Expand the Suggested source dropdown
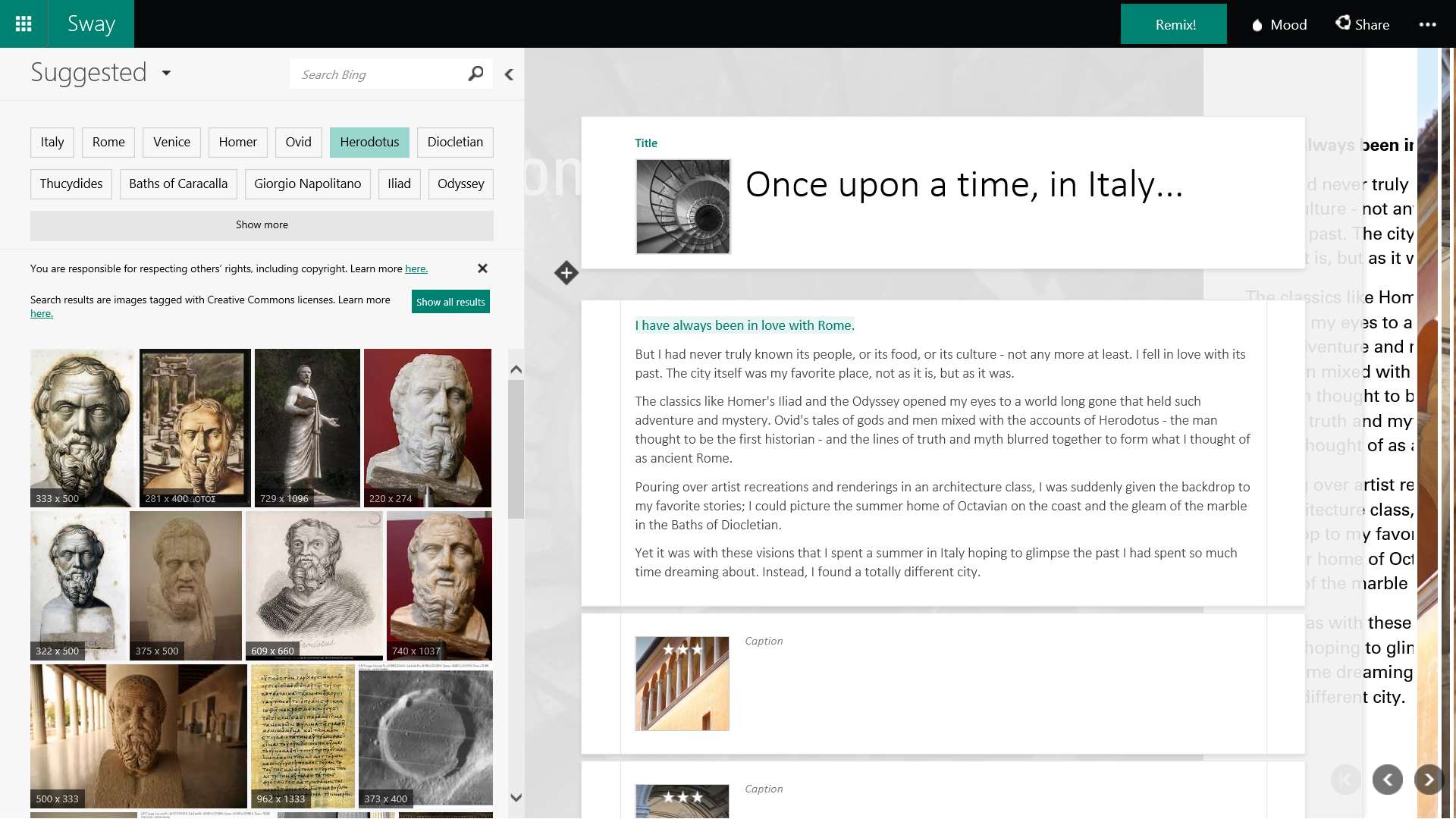Screen dimensions: 1456x819 tap(166, 73)
